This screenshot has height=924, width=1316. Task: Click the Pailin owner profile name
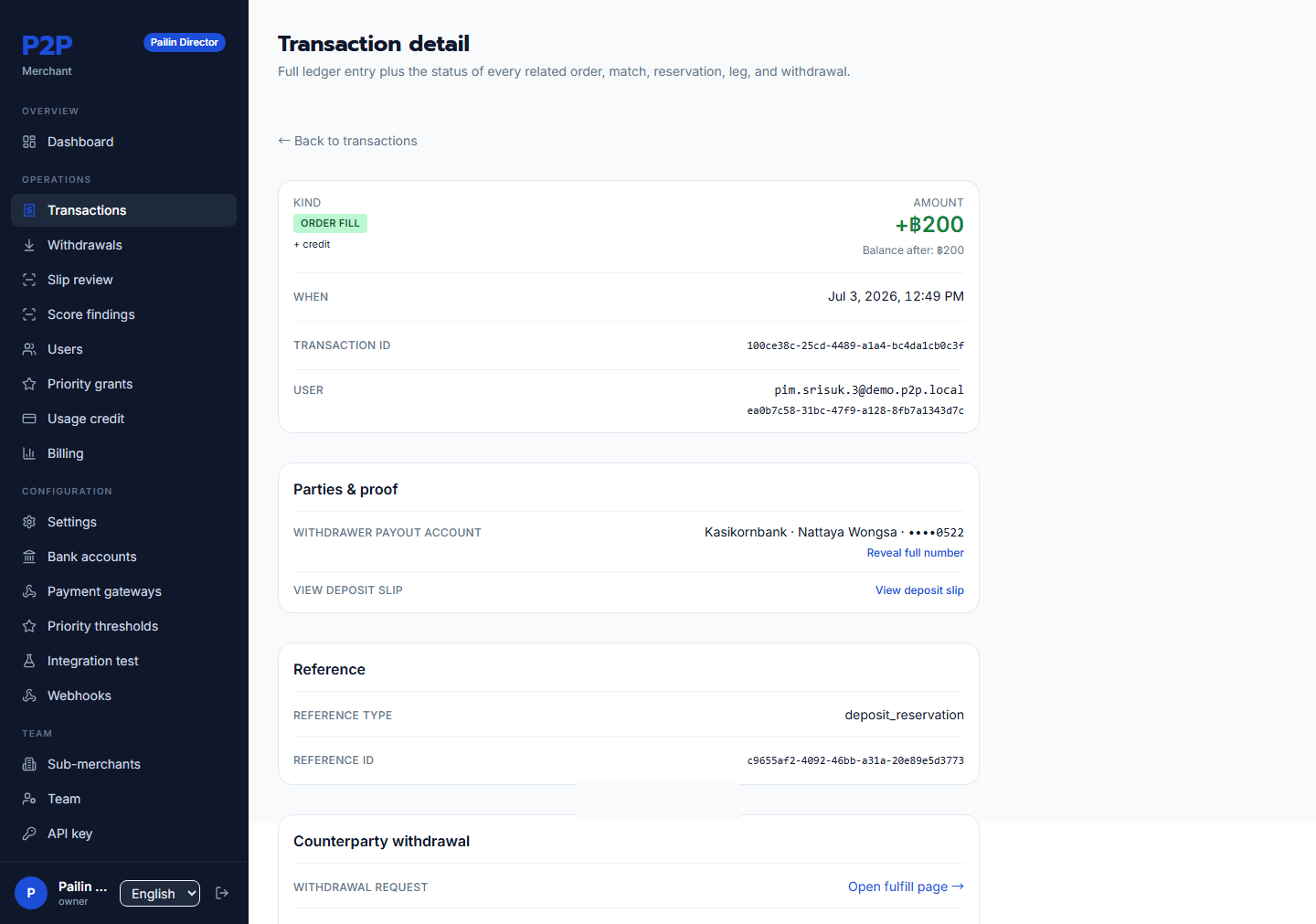(x=82, y=887)
